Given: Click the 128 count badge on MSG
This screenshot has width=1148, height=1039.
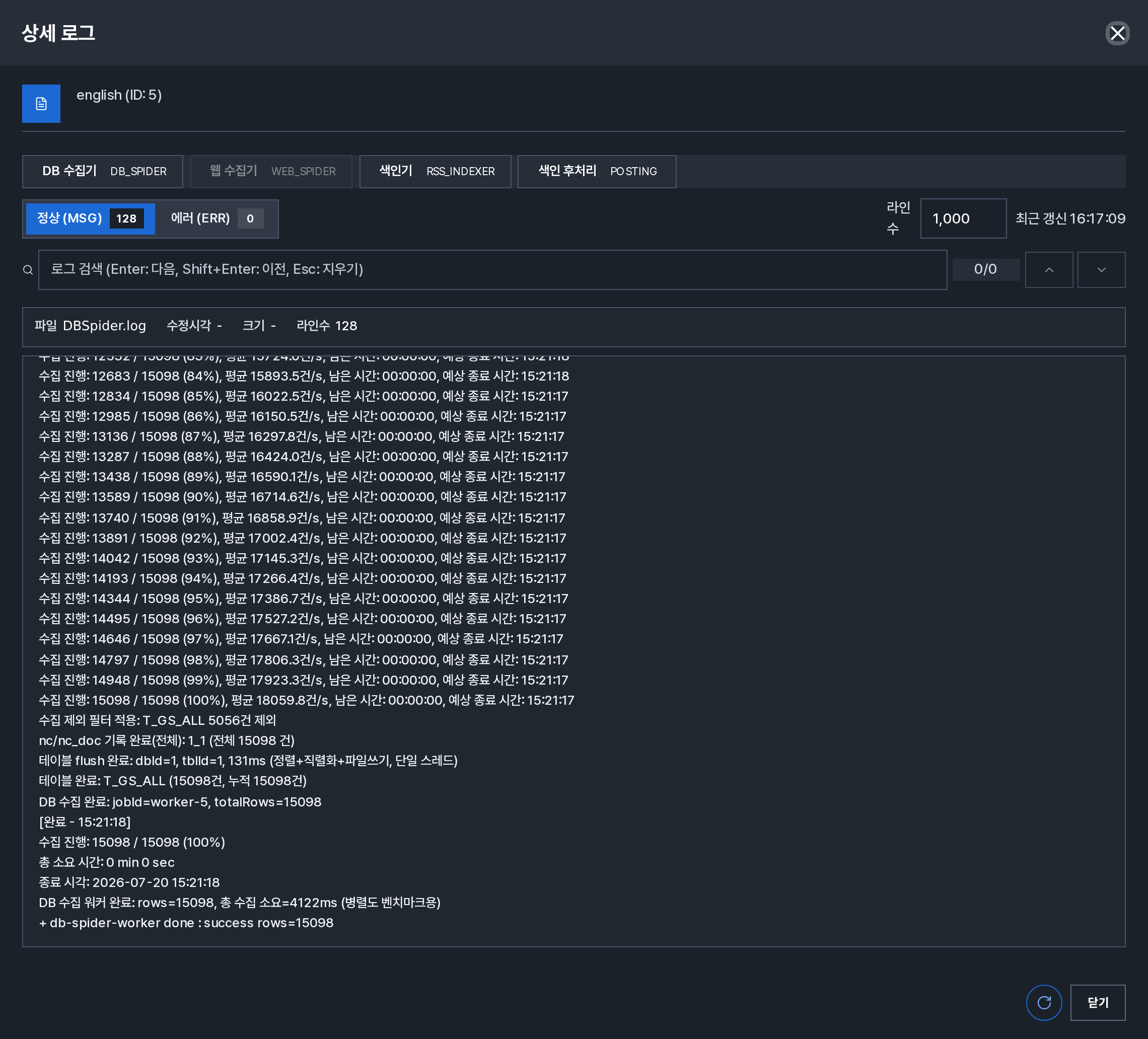Looking at the screenshot, I should (x=126, y=218).
